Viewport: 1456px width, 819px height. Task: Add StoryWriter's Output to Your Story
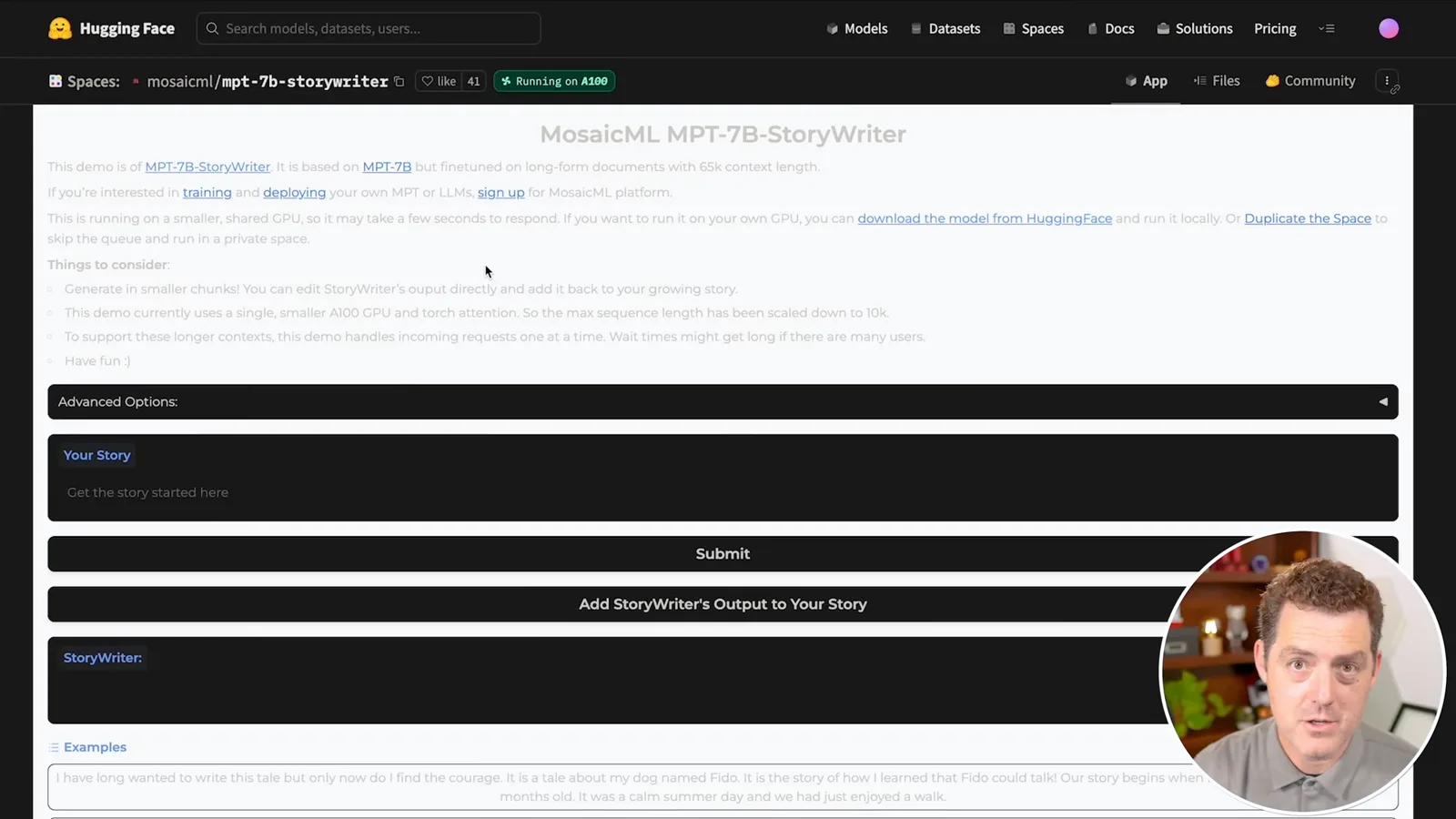723,604
